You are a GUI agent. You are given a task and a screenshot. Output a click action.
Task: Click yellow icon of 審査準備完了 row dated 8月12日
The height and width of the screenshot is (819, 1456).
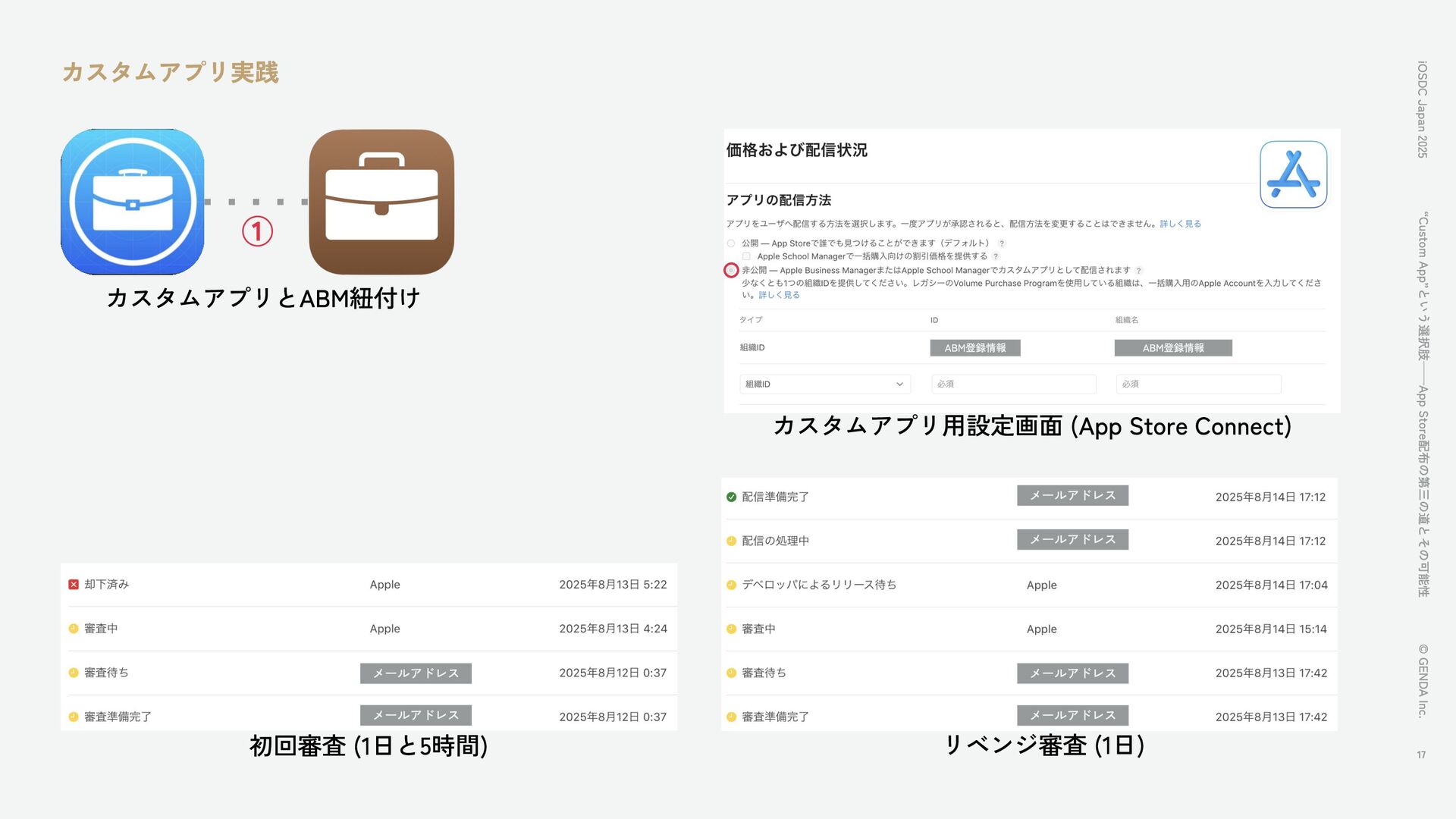tap(74, 717)
